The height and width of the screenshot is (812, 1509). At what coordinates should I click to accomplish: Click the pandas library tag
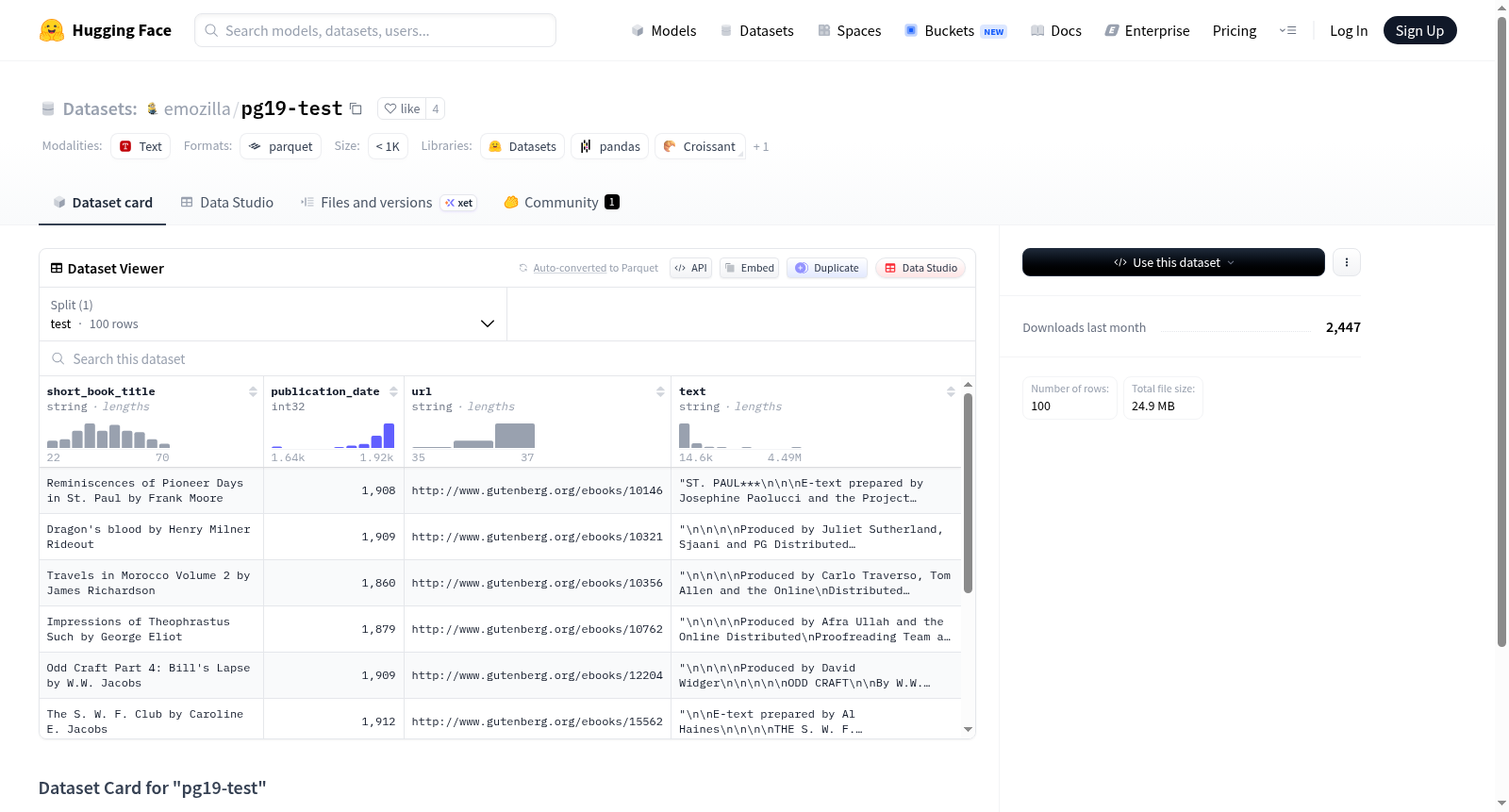point(609,146)
